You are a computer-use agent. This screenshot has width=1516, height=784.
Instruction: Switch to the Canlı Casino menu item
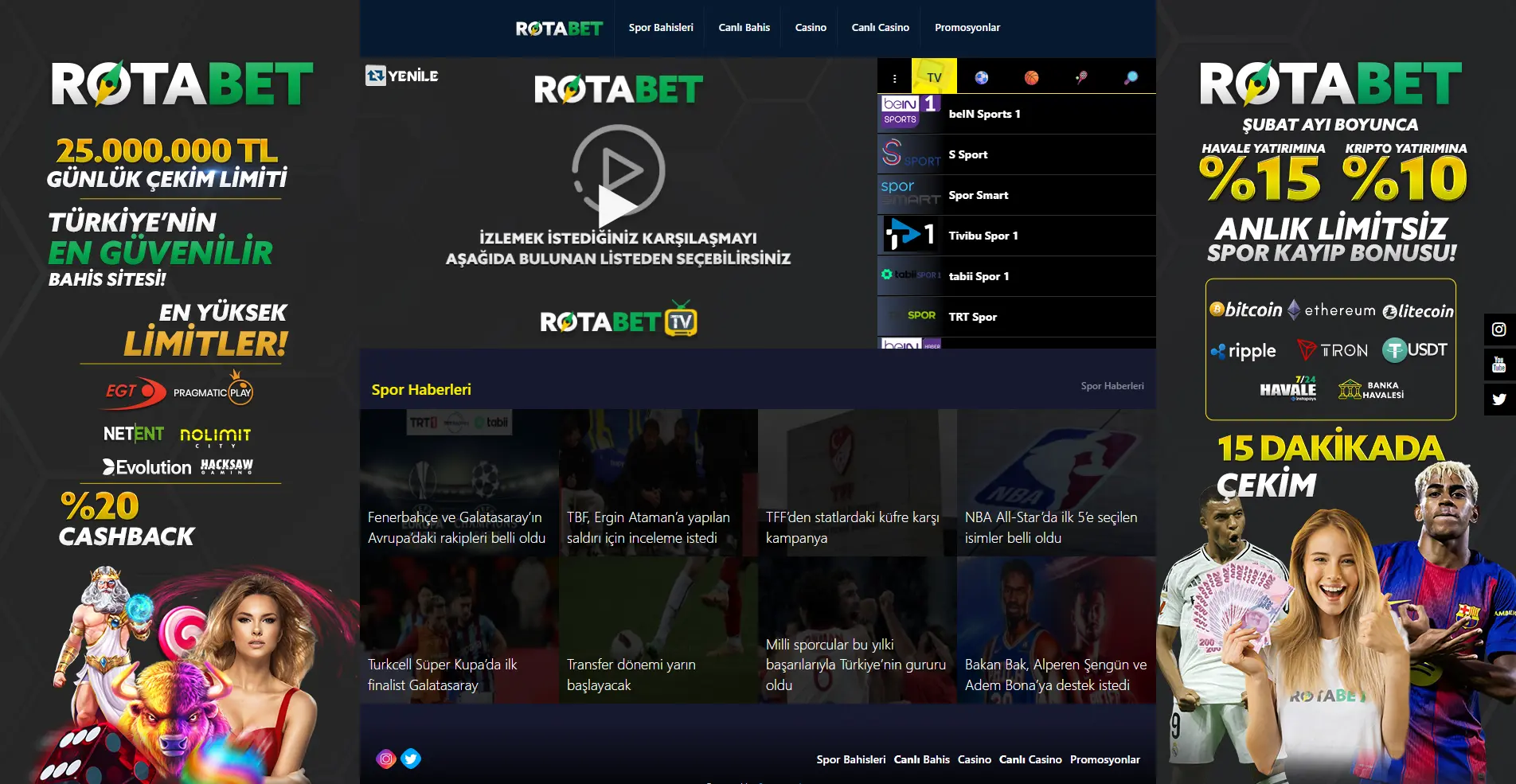pos(879,27)
